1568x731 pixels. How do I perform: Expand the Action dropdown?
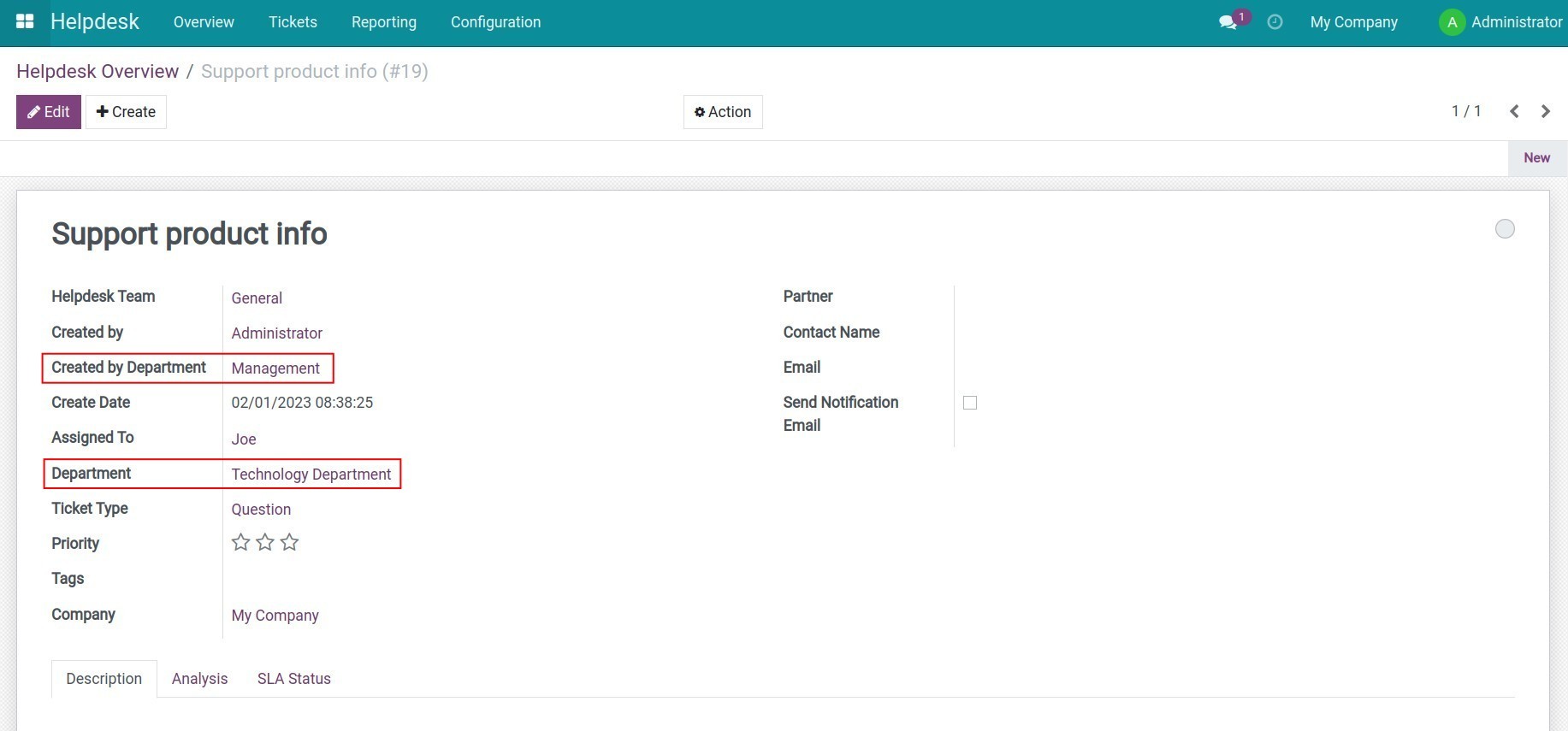click(x=723, y=112)
